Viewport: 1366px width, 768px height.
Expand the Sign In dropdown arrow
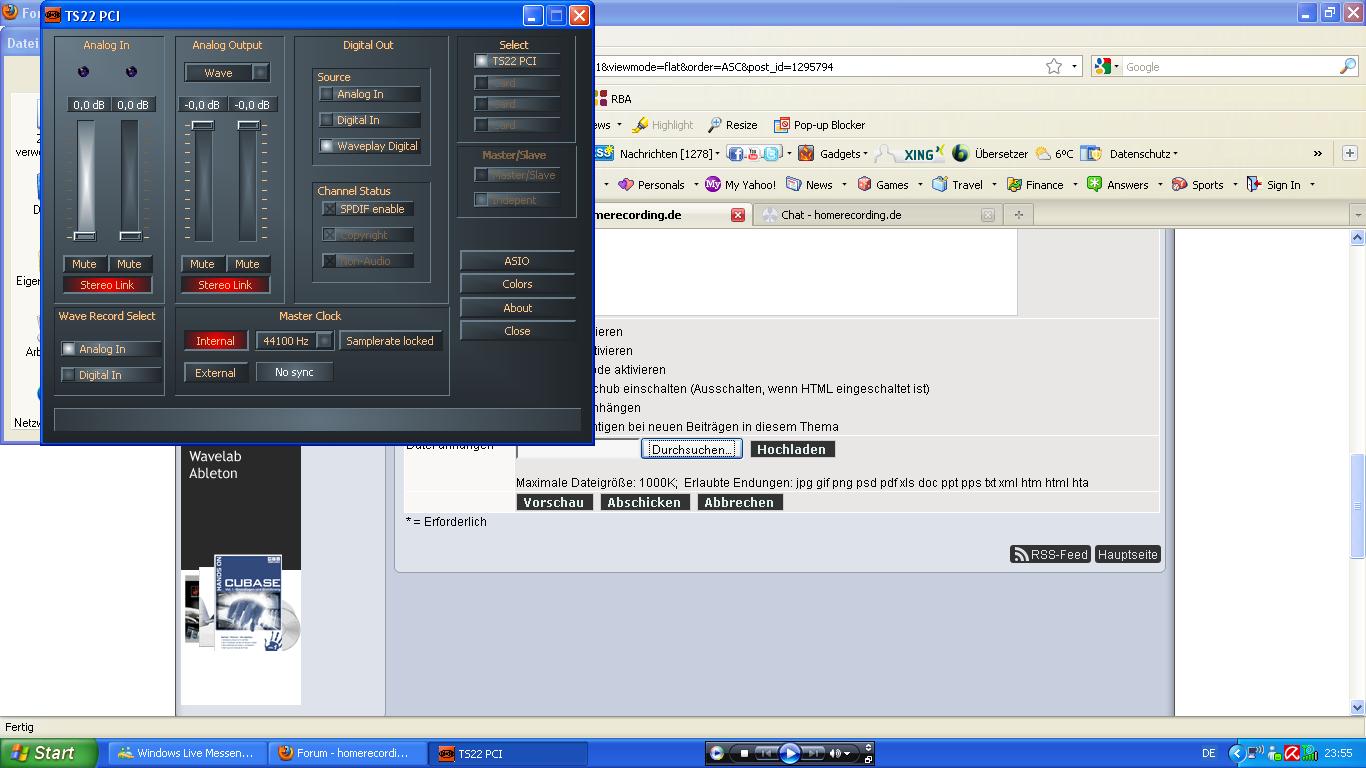click(x=1312, y=185)
